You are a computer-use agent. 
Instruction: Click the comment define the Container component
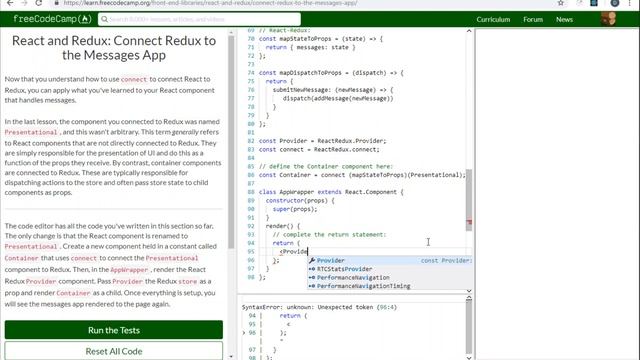(x=326, y=166)
